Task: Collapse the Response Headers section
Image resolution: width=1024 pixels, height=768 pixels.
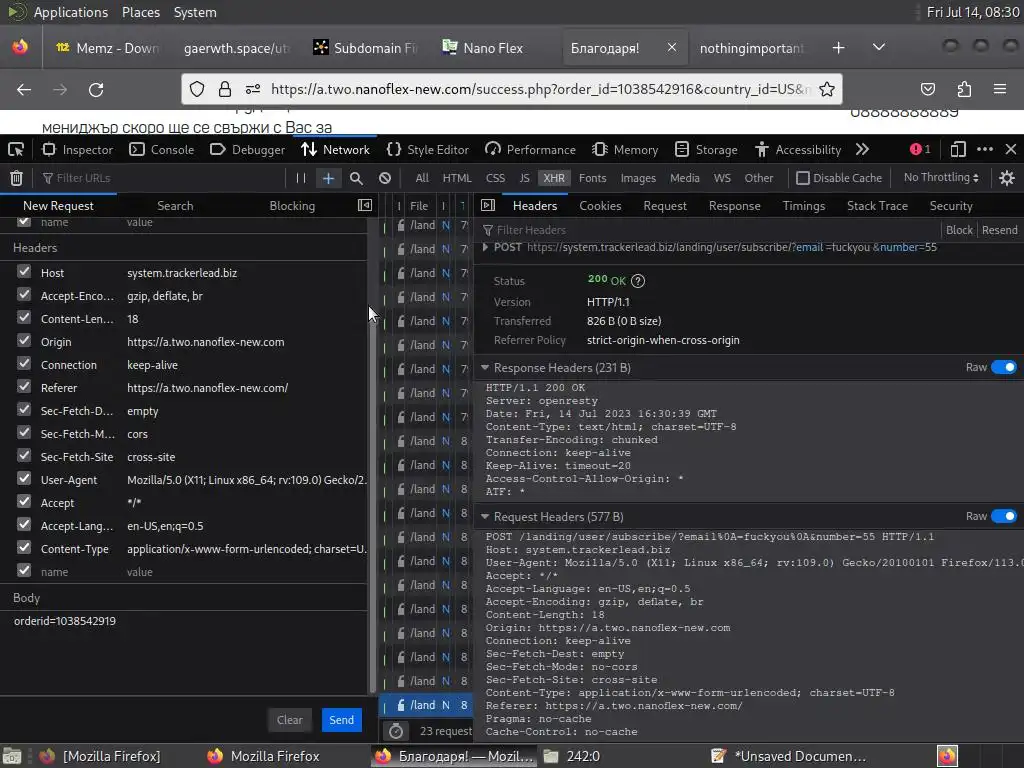Action: click(x=485, y=368)
